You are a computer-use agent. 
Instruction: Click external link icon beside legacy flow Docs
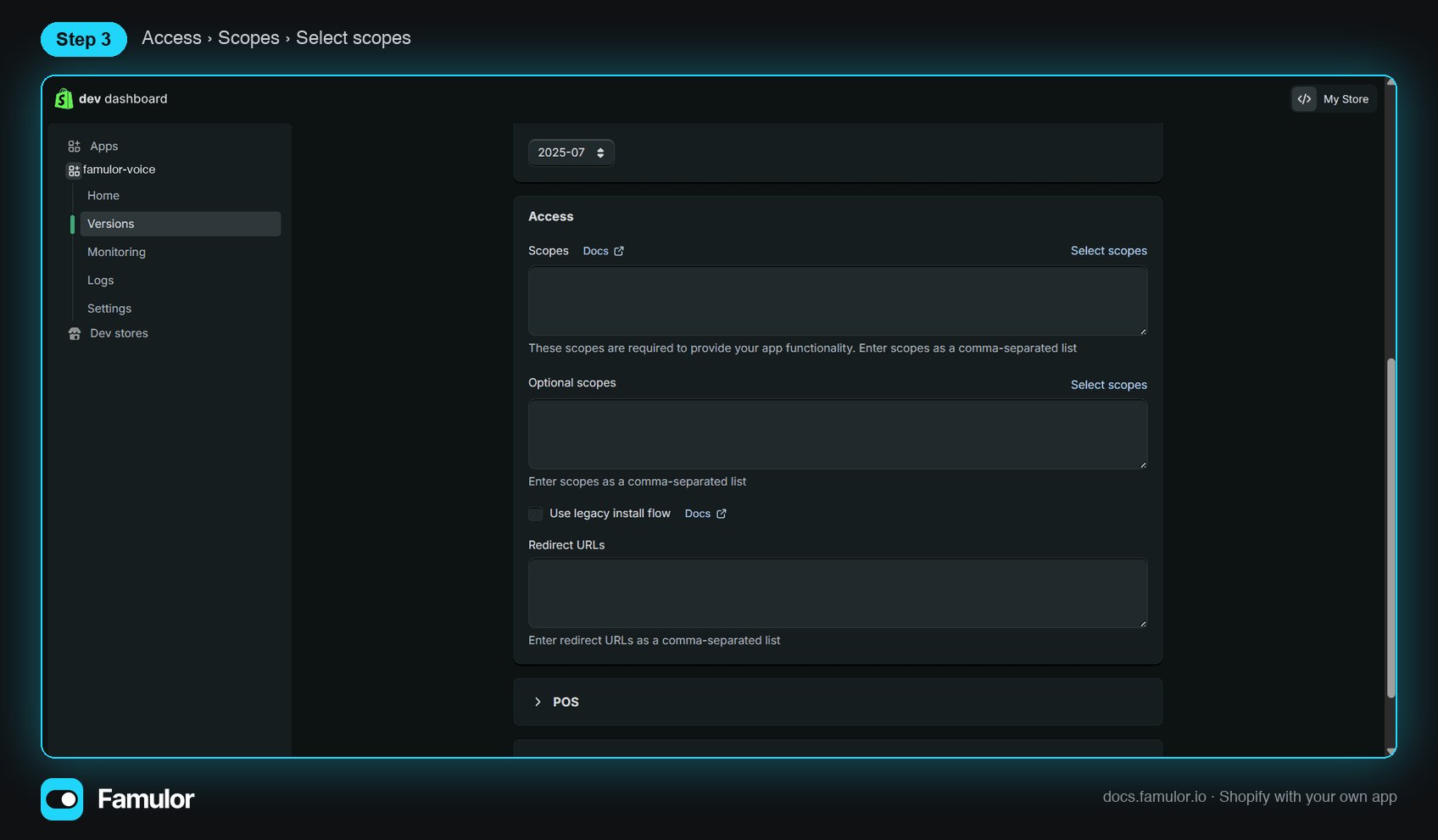tap(722, 514)
